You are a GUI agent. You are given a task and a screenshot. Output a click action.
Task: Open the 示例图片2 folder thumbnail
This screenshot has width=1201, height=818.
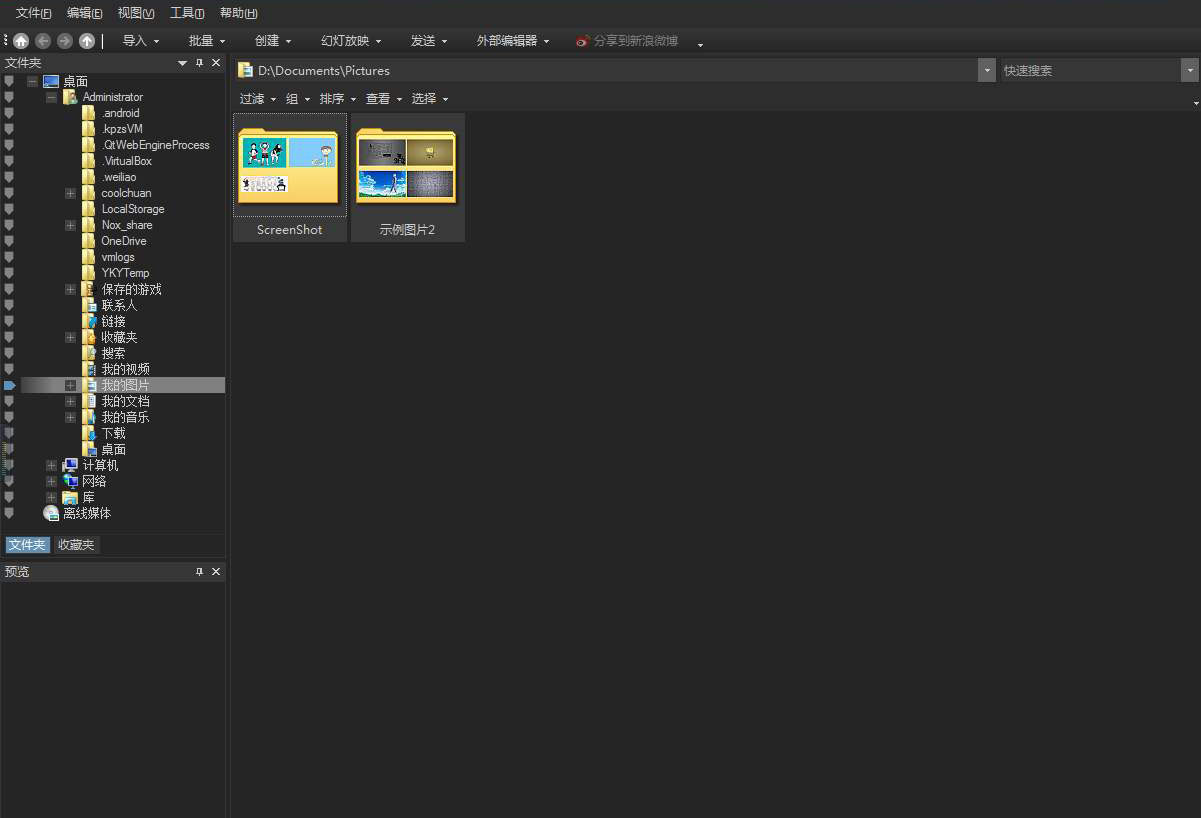coord(406,165)
